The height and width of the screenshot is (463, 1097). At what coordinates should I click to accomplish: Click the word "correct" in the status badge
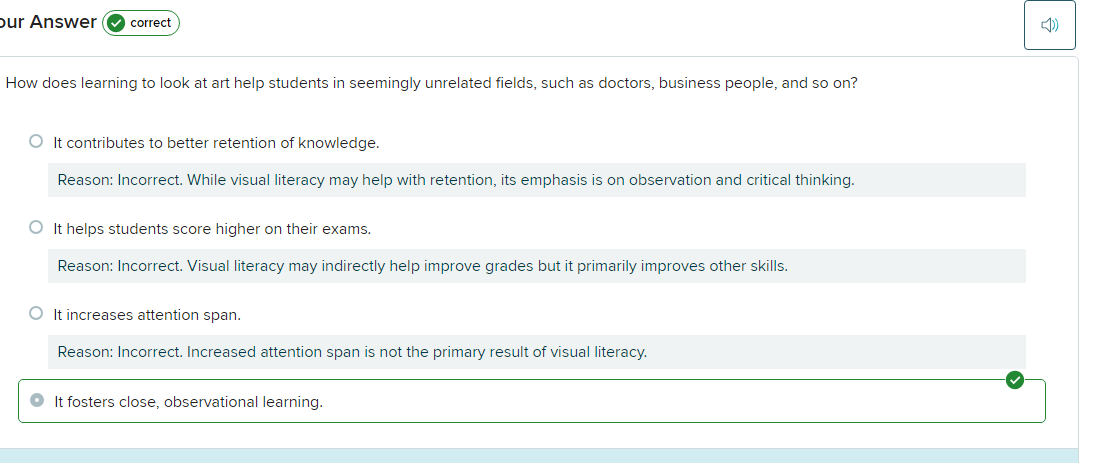pyautogui.click(x=151, y=23)
